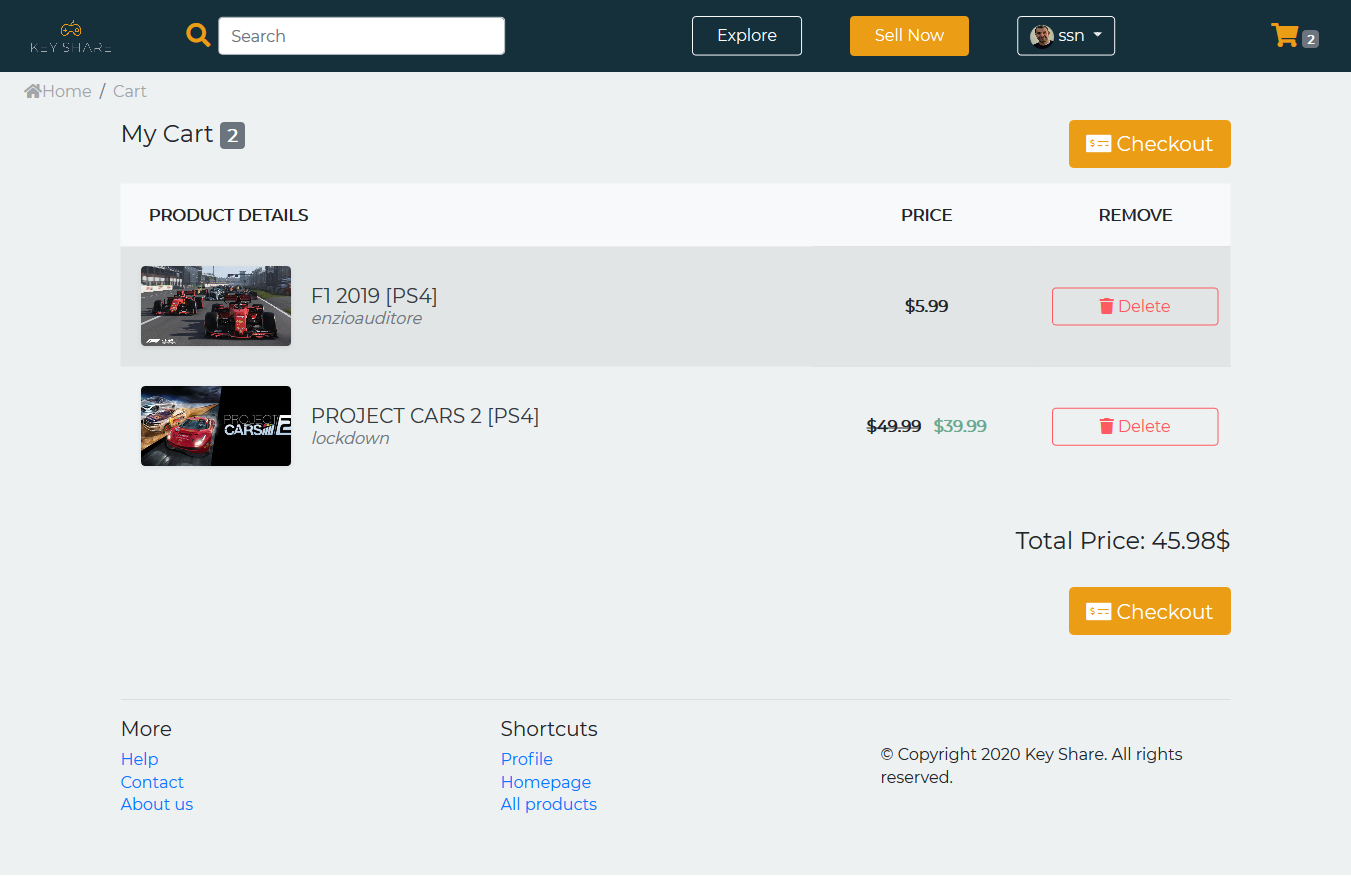Viewport: 1351px width, 876px height.
Task: Click the discounted $39.99 price
Action: pyautogui.click(x=960, y=426)
